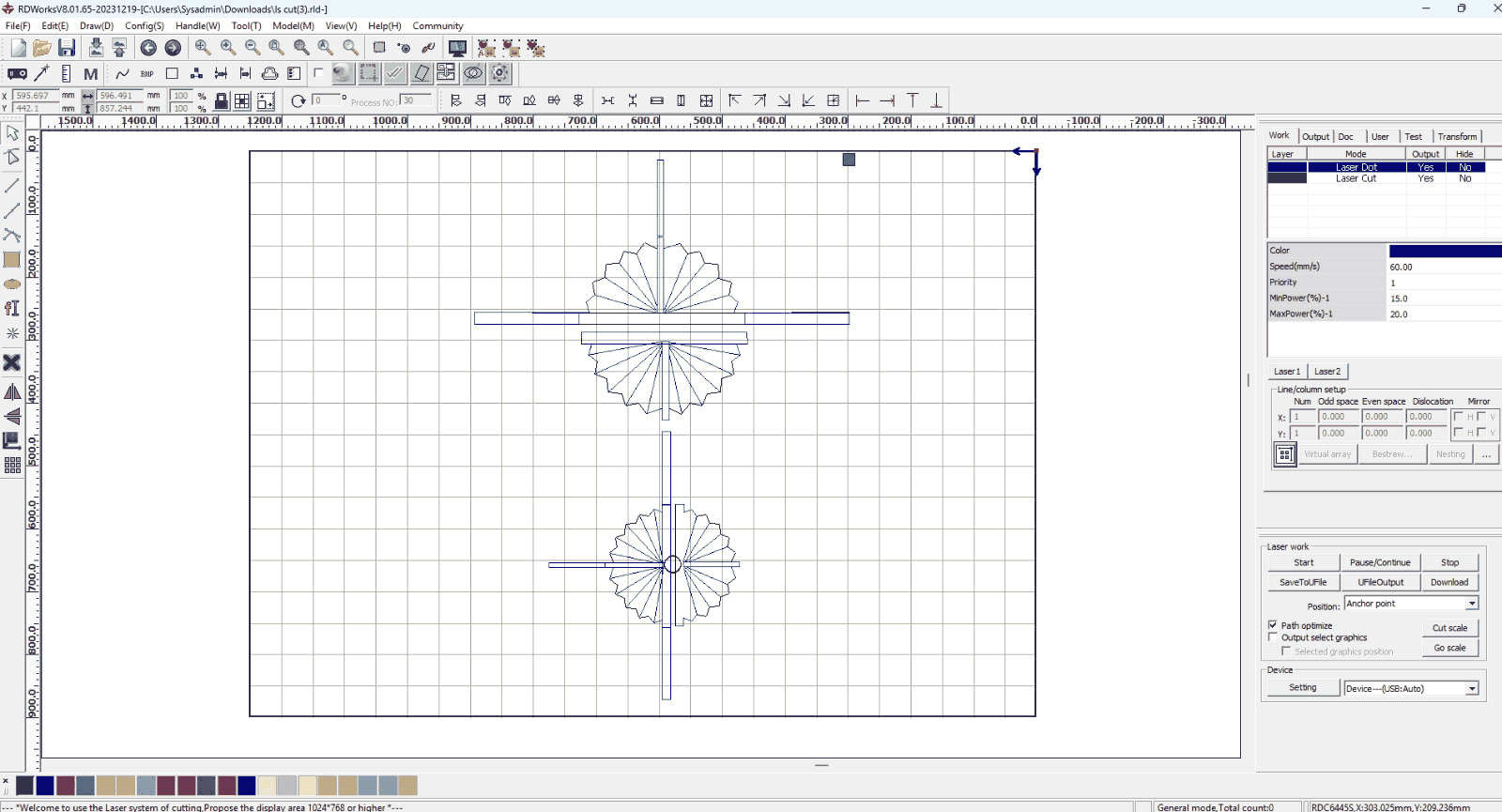This screenshot has height=812, width=1502.
Task: Click the Pause/Continue button
Action: [x=1380, y=562]
